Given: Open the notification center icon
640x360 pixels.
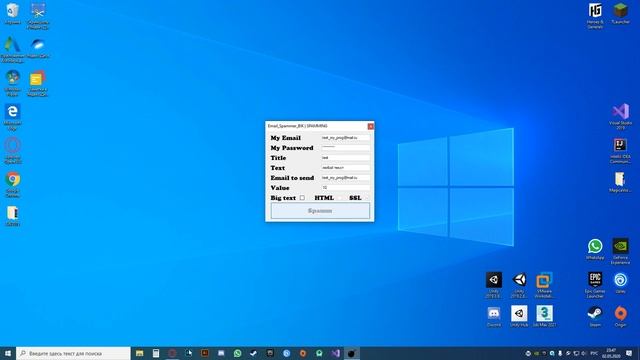Looking at the screenshot, I should [x=629, y=353].
